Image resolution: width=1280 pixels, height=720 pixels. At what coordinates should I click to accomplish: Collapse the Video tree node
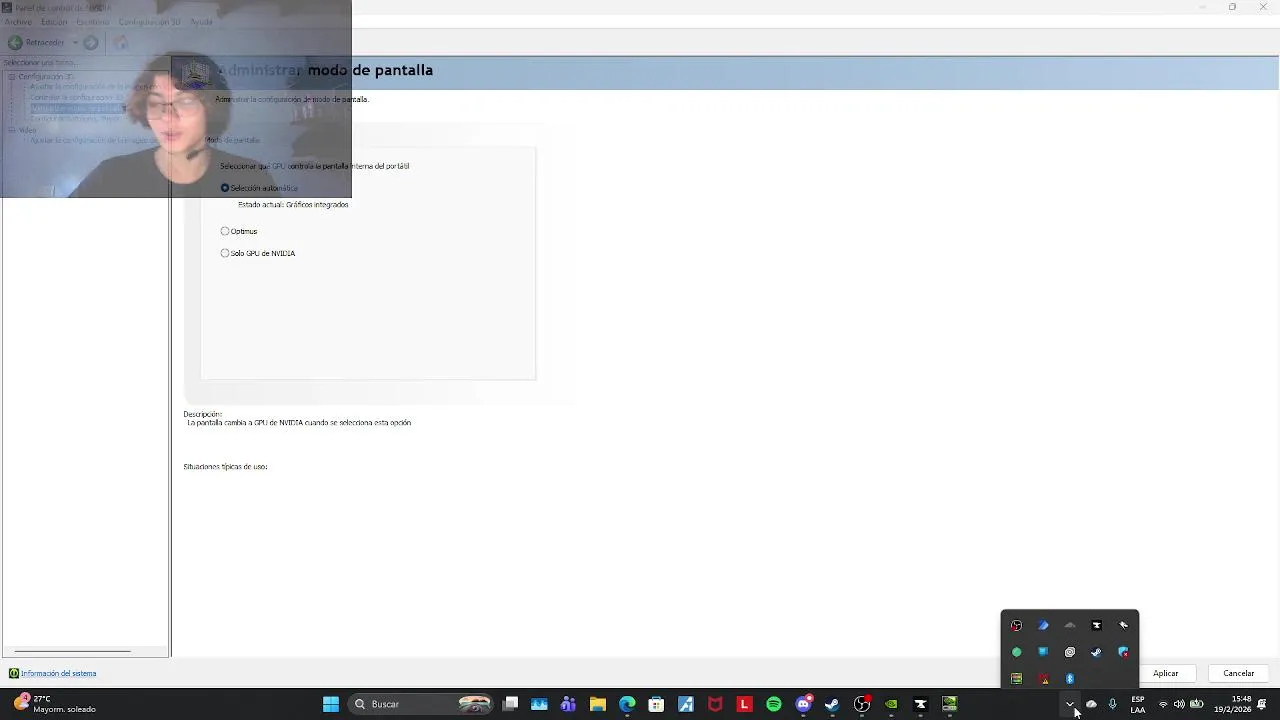pos(11,130)
